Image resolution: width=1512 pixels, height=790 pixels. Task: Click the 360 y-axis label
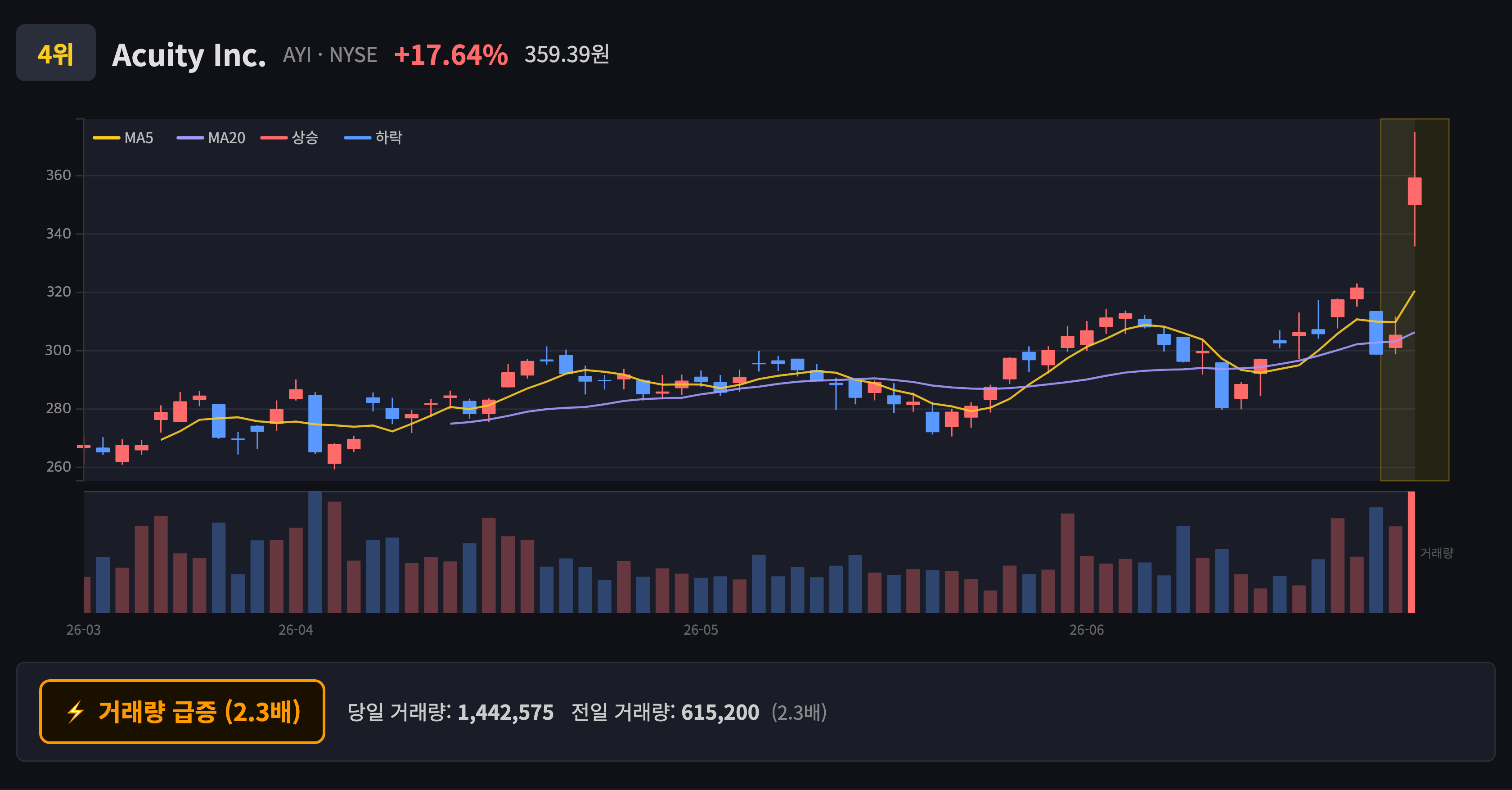click(58, 176)
